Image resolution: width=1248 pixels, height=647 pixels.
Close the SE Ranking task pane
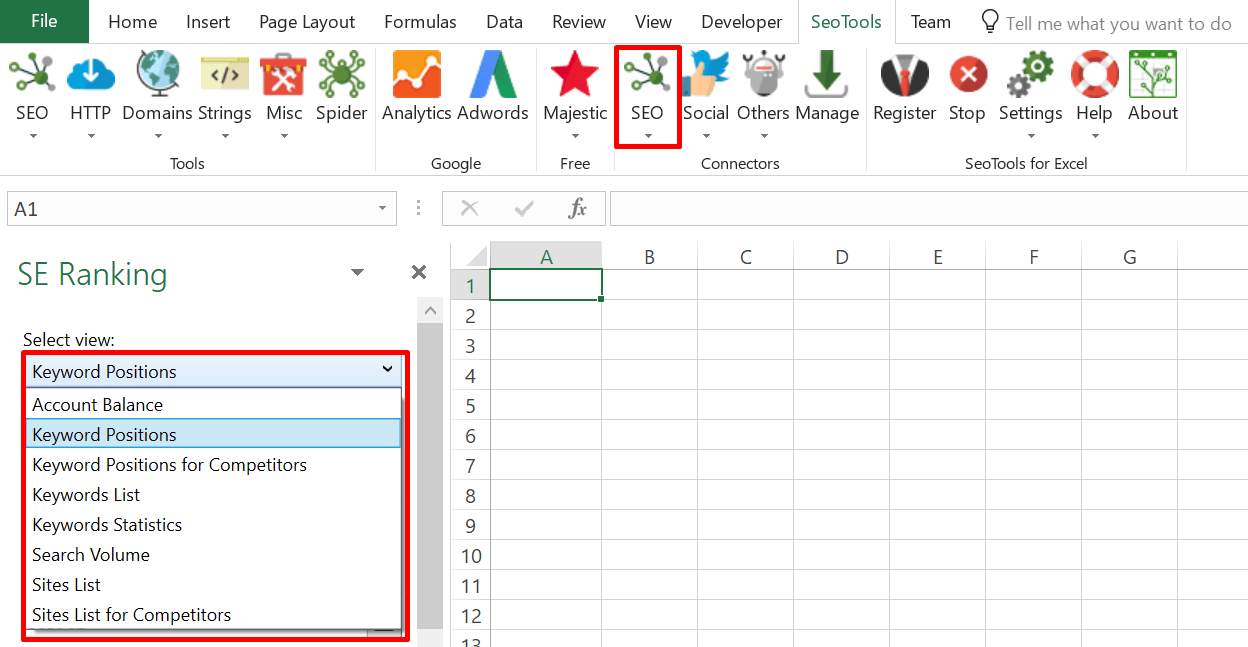point(419,273)
